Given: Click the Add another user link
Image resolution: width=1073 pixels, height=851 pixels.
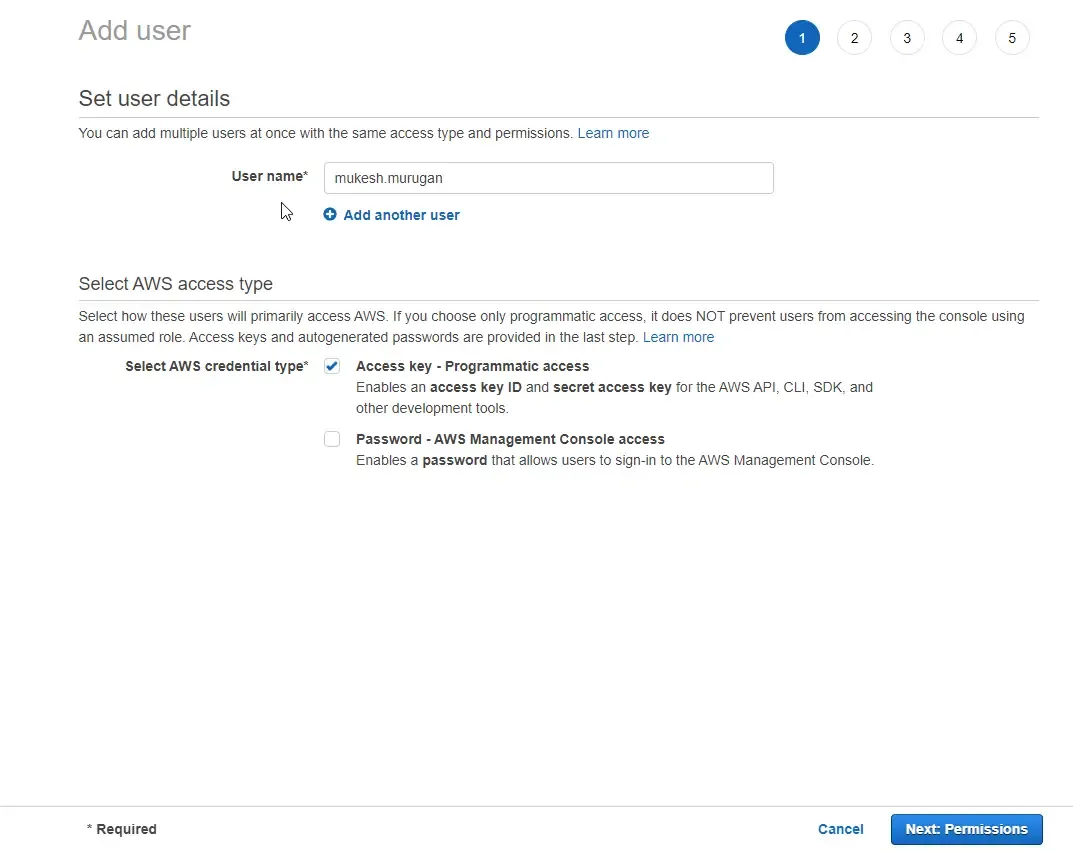Looking at the screenshot, I should (401, 214).
